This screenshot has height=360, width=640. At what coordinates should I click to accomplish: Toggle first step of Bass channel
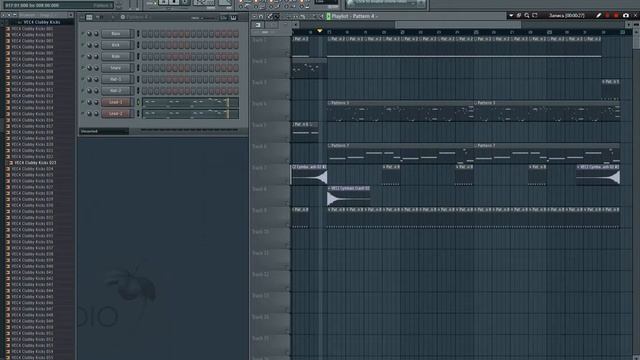144,33
